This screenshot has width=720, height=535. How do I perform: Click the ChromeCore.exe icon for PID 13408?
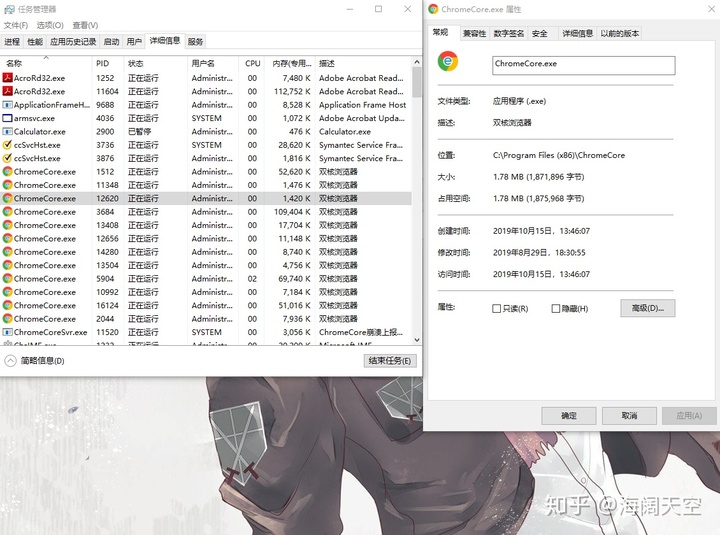(7, 225)
